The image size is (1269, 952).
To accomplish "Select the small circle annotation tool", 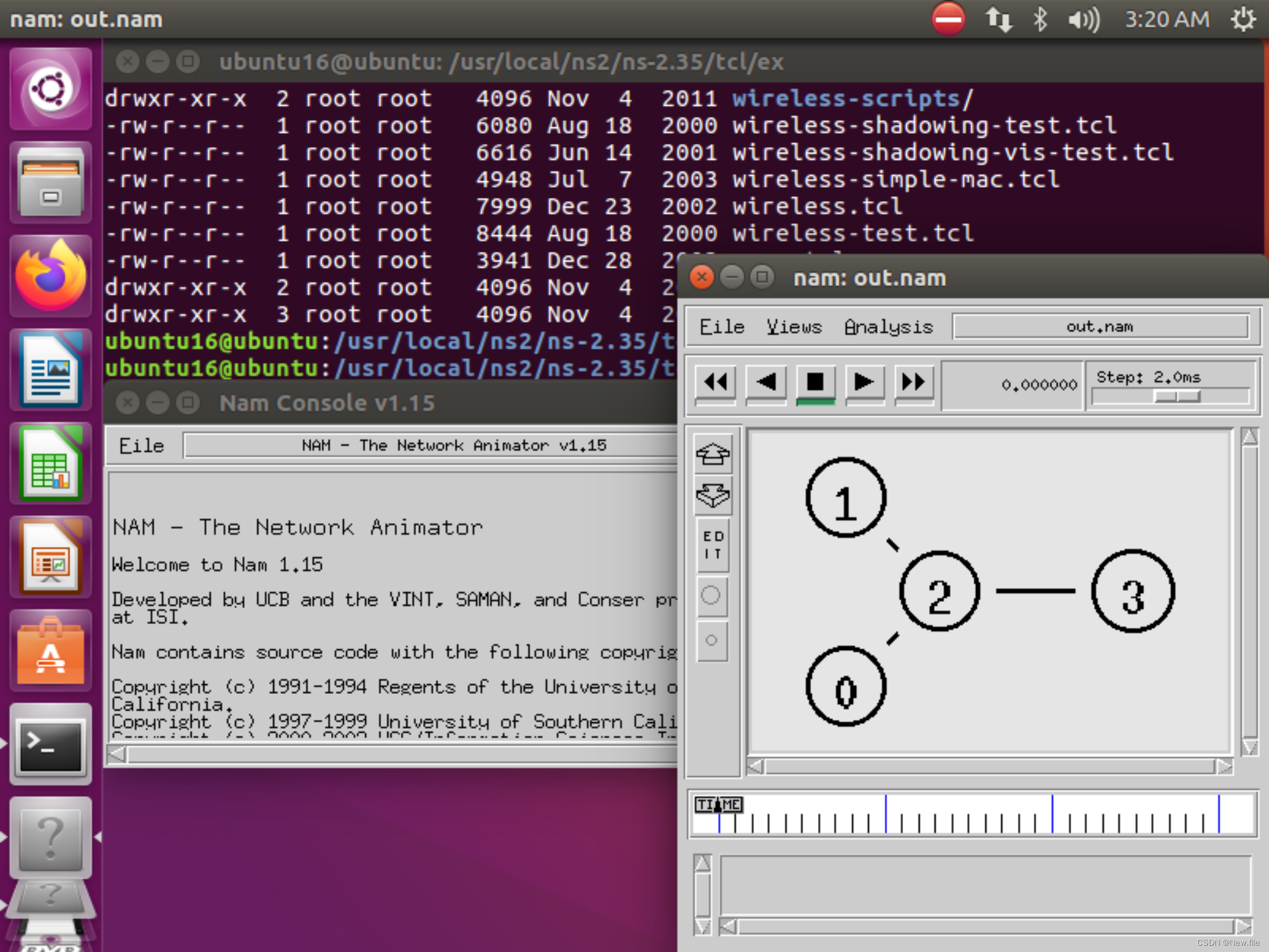I will [x=712, y=641].
